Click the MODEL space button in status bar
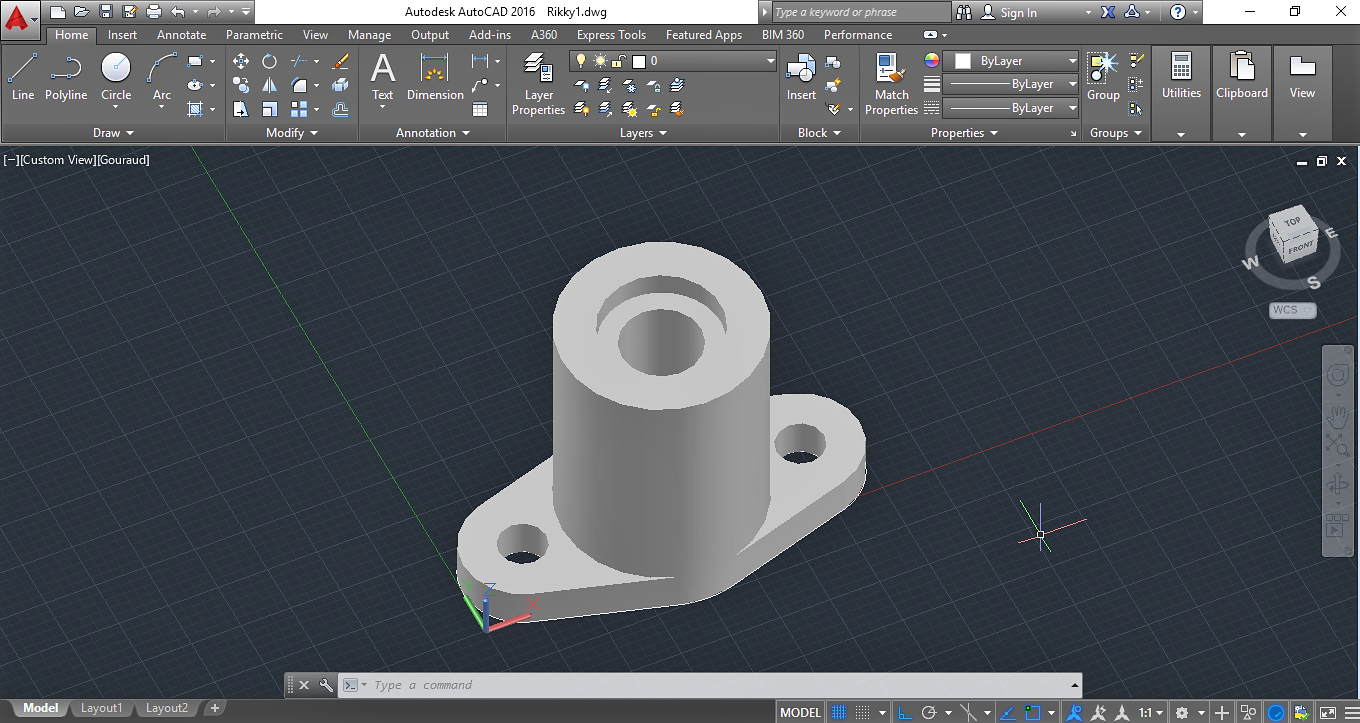 coord(800,713)
